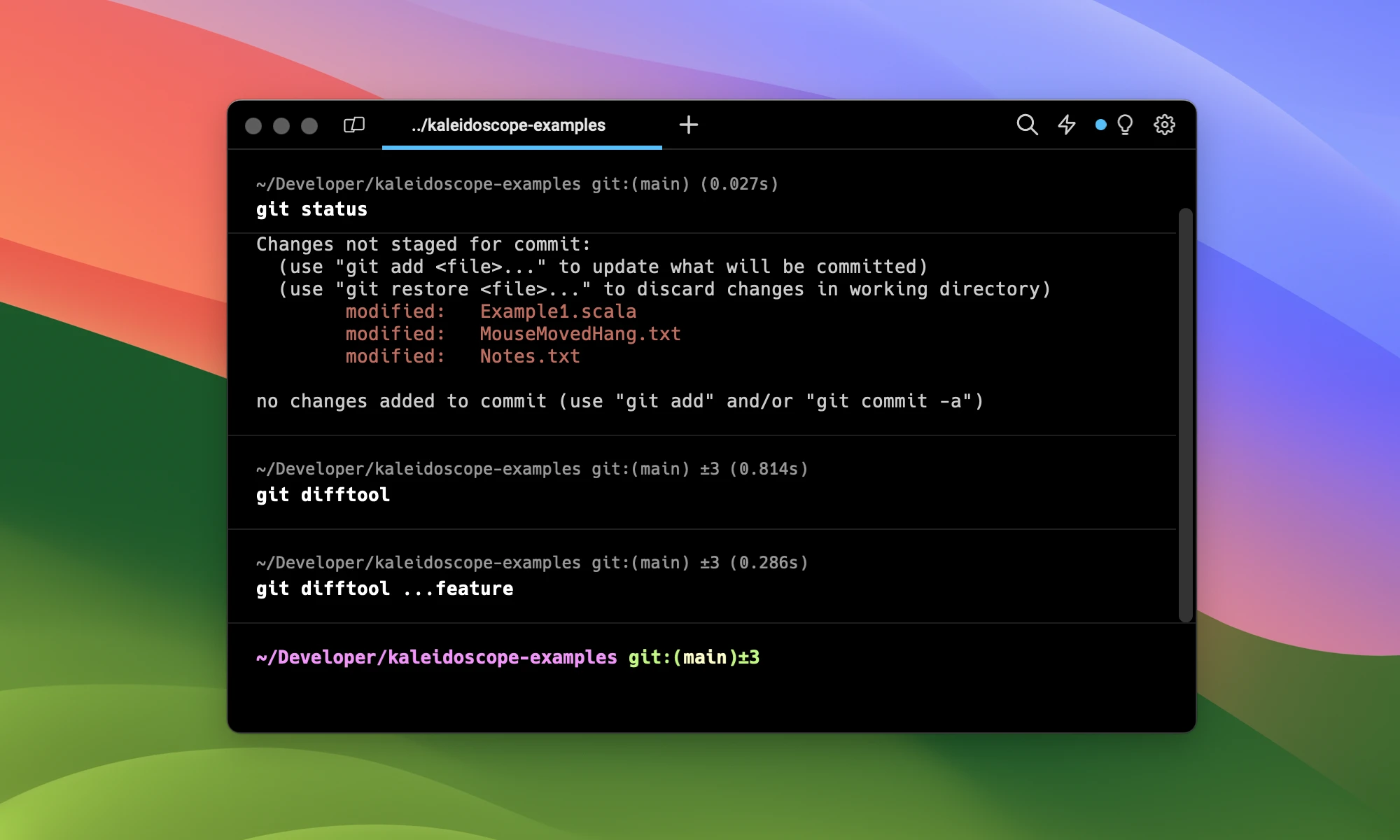This screenshot has height=840, width=1400.
Task: Select the first git difftool command
Action: pos(322,495)
